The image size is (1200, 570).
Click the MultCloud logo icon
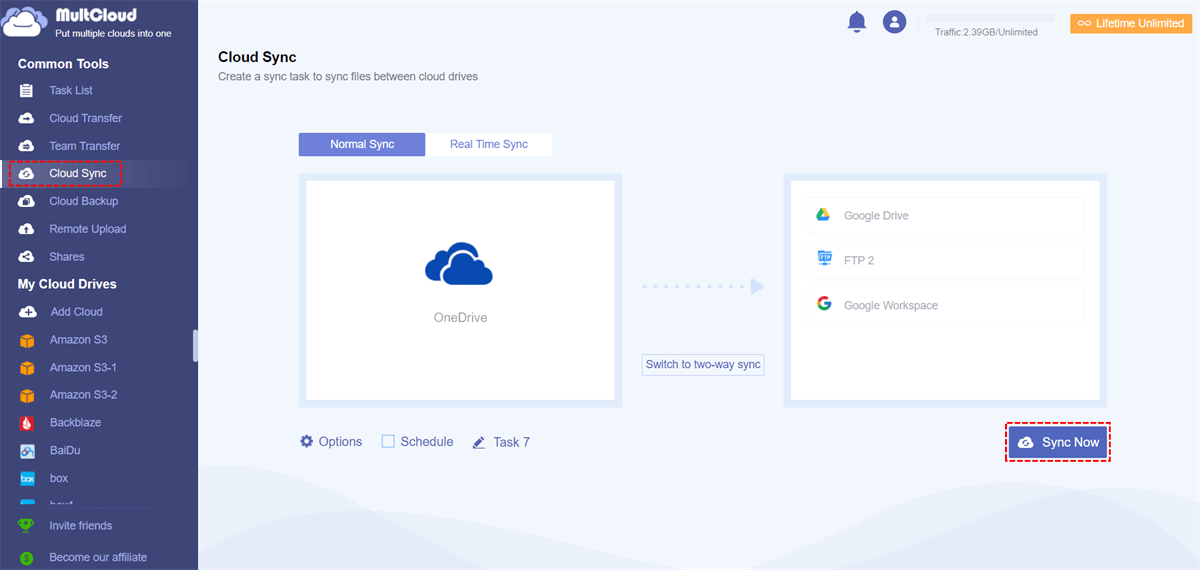point(26,21)
